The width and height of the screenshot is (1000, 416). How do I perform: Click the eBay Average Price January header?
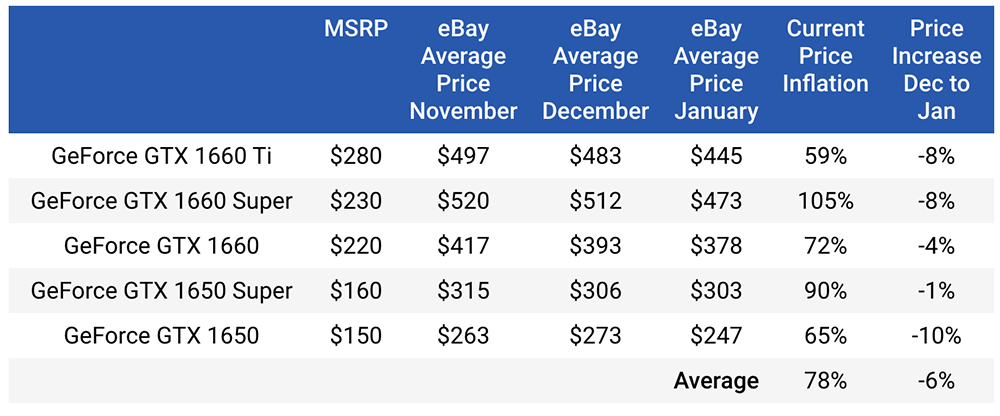pyautogui.click(x=716, y=70)
